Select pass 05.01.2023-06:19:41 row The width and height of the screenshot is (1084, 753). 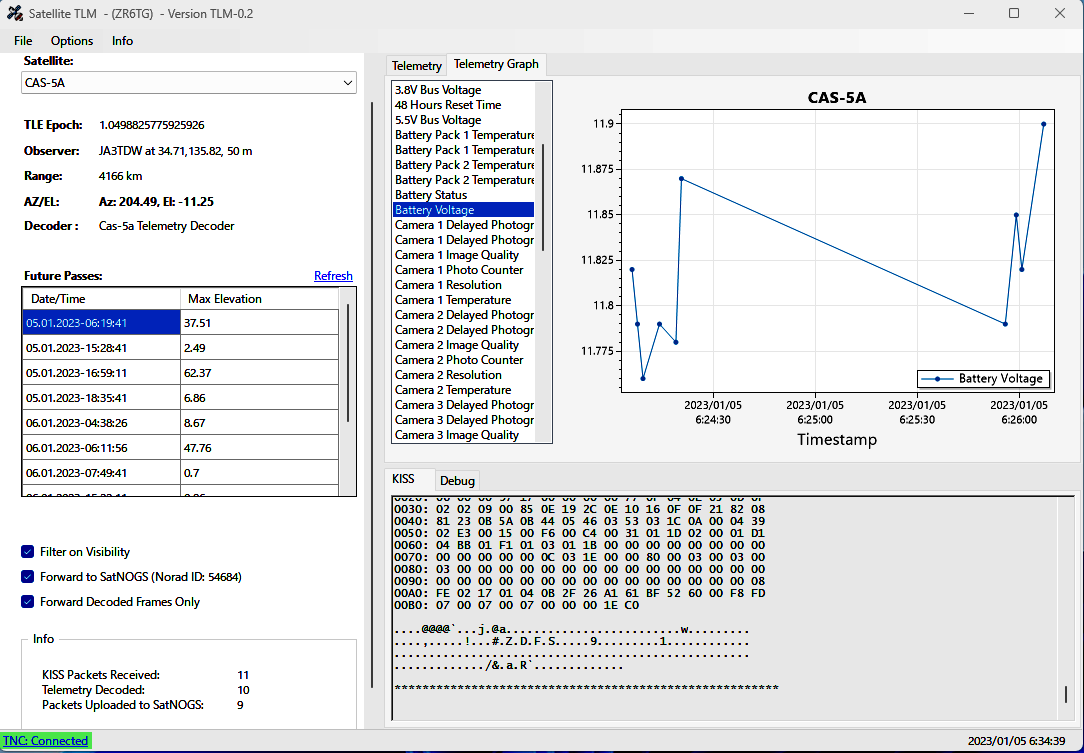click(x=180, y=323)
